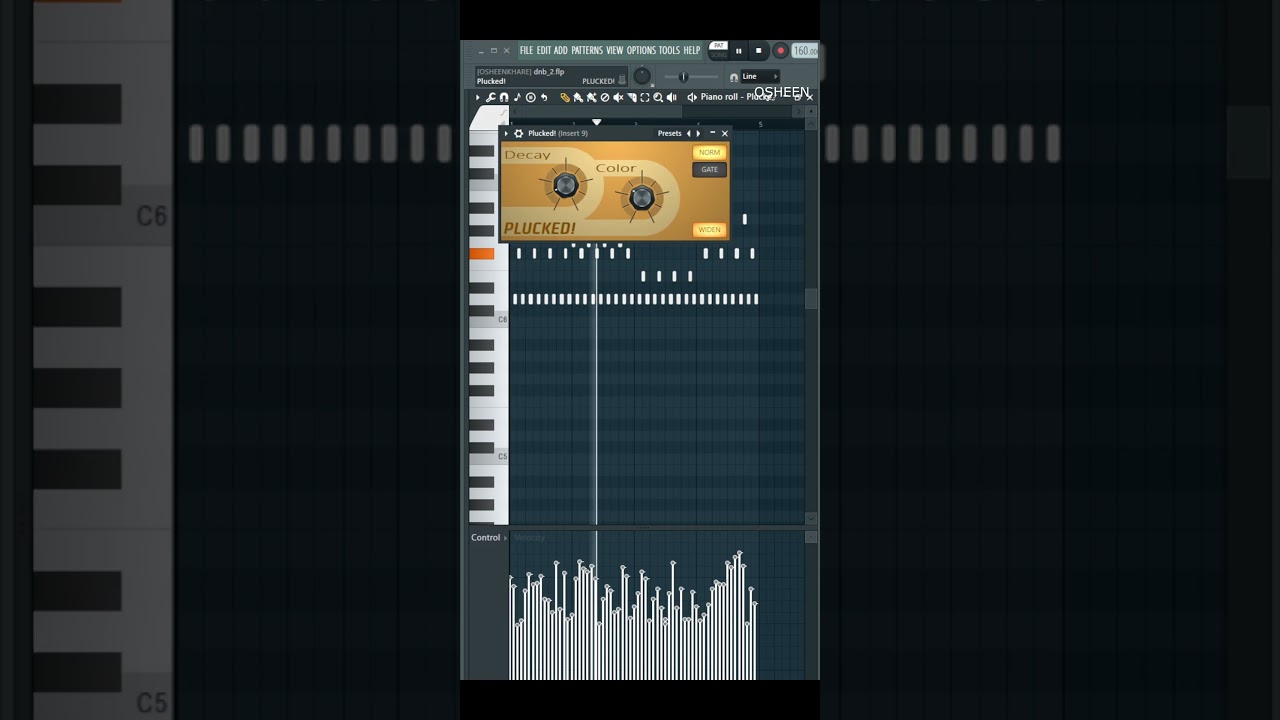Click the circular record-style icon in piano roll toolbar
The height and width of the screenshot is (720, 1280).
pos(531,97)
